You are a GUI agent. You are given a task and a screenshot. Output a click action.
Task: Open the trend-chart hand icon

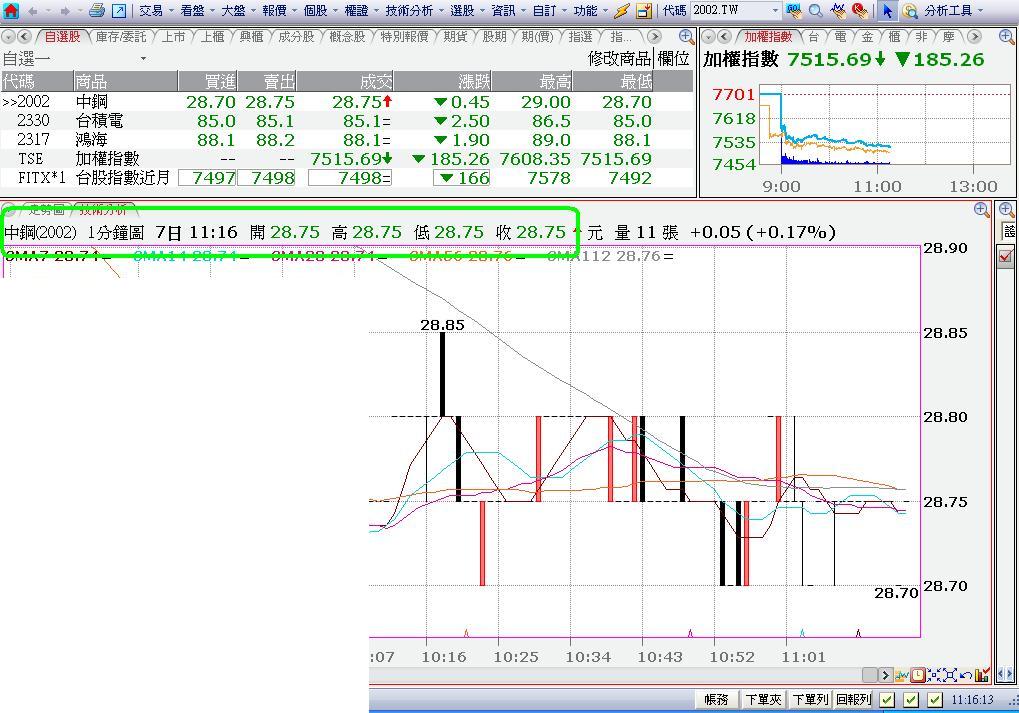click(x=838, y=10)
